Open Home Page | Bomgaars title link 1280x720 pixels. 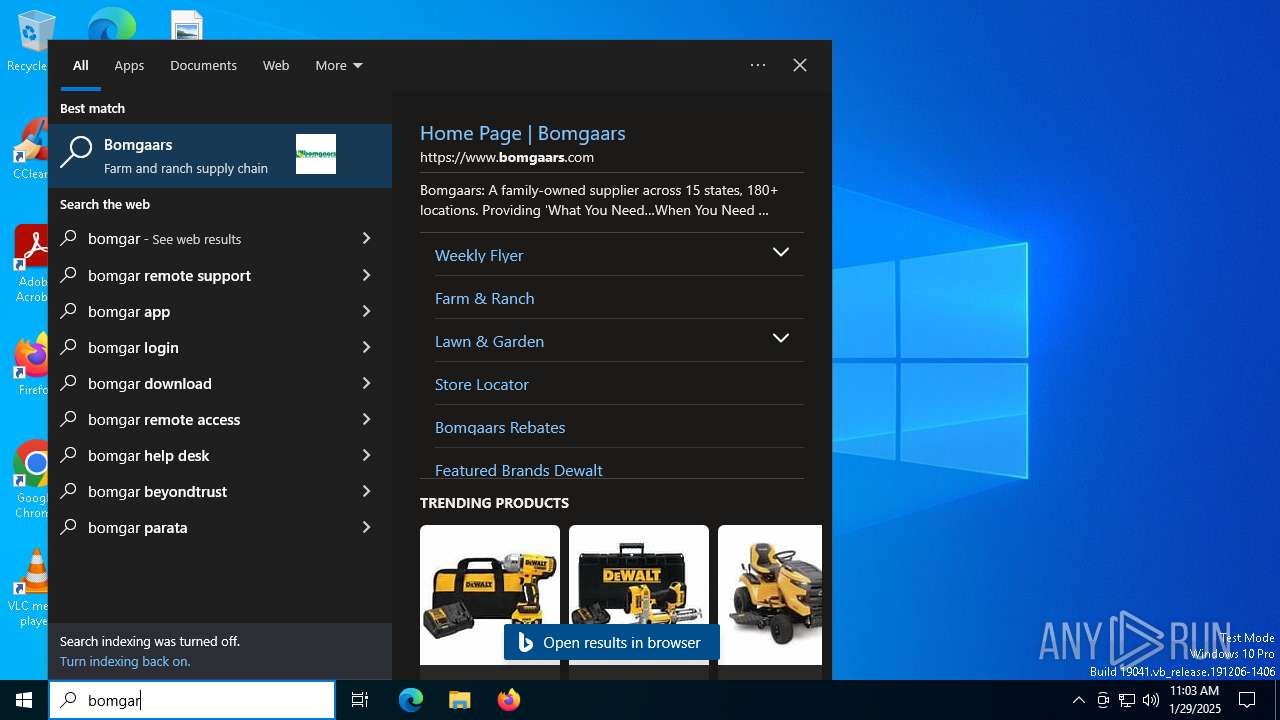522,133
